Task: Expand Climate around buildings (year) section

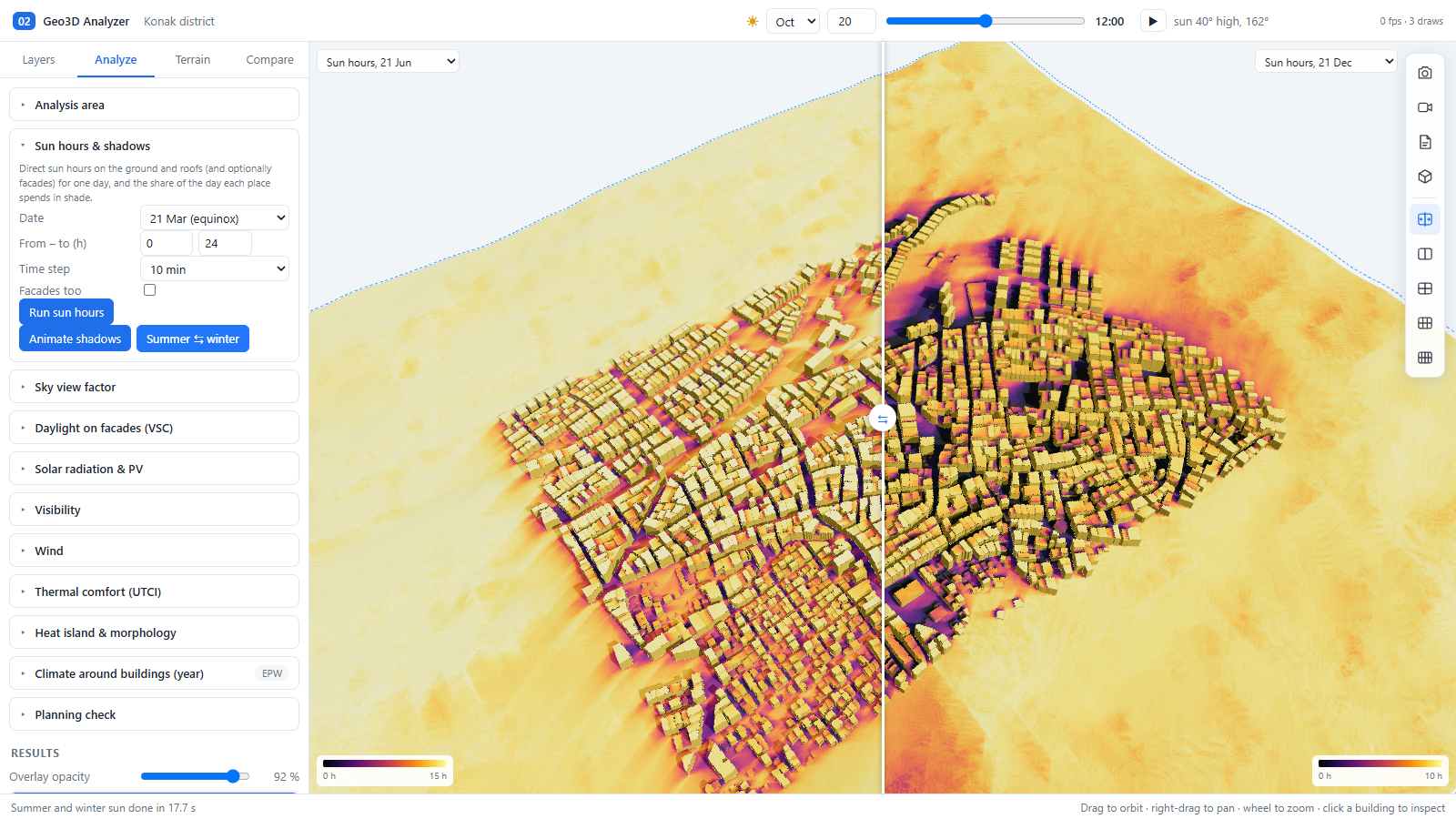Action: [154, 673]
